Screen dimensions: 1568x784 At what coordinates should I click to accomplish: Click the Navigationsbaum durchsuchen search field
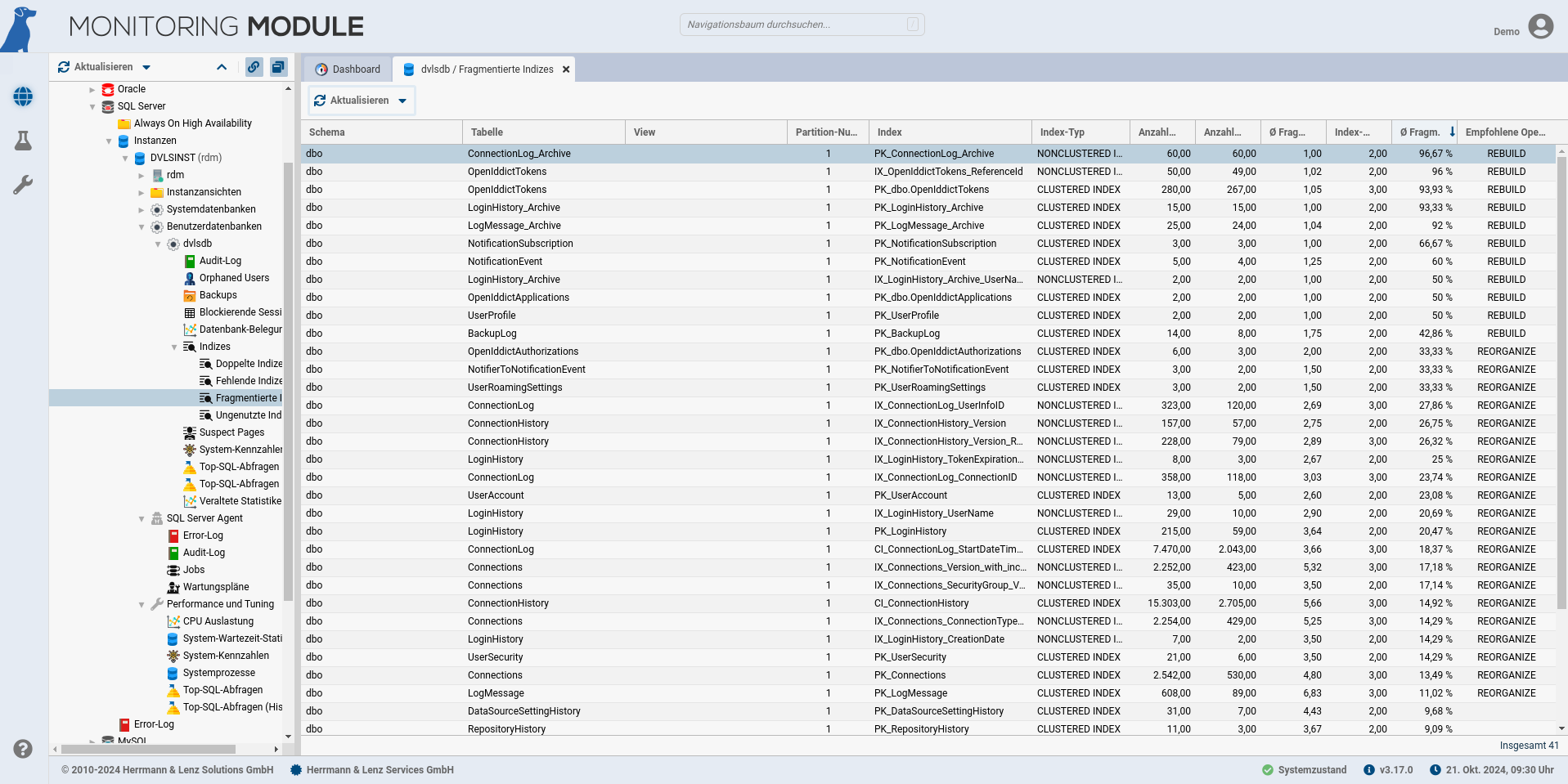coord(802,25)
